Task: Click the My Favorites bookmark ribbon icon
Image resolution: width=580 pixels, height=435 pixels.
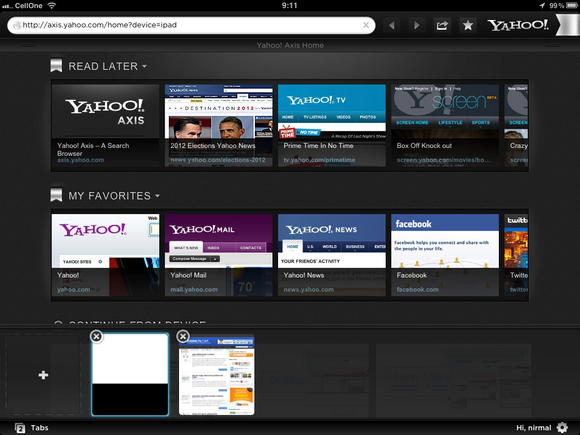Action: tap(56, 195)
